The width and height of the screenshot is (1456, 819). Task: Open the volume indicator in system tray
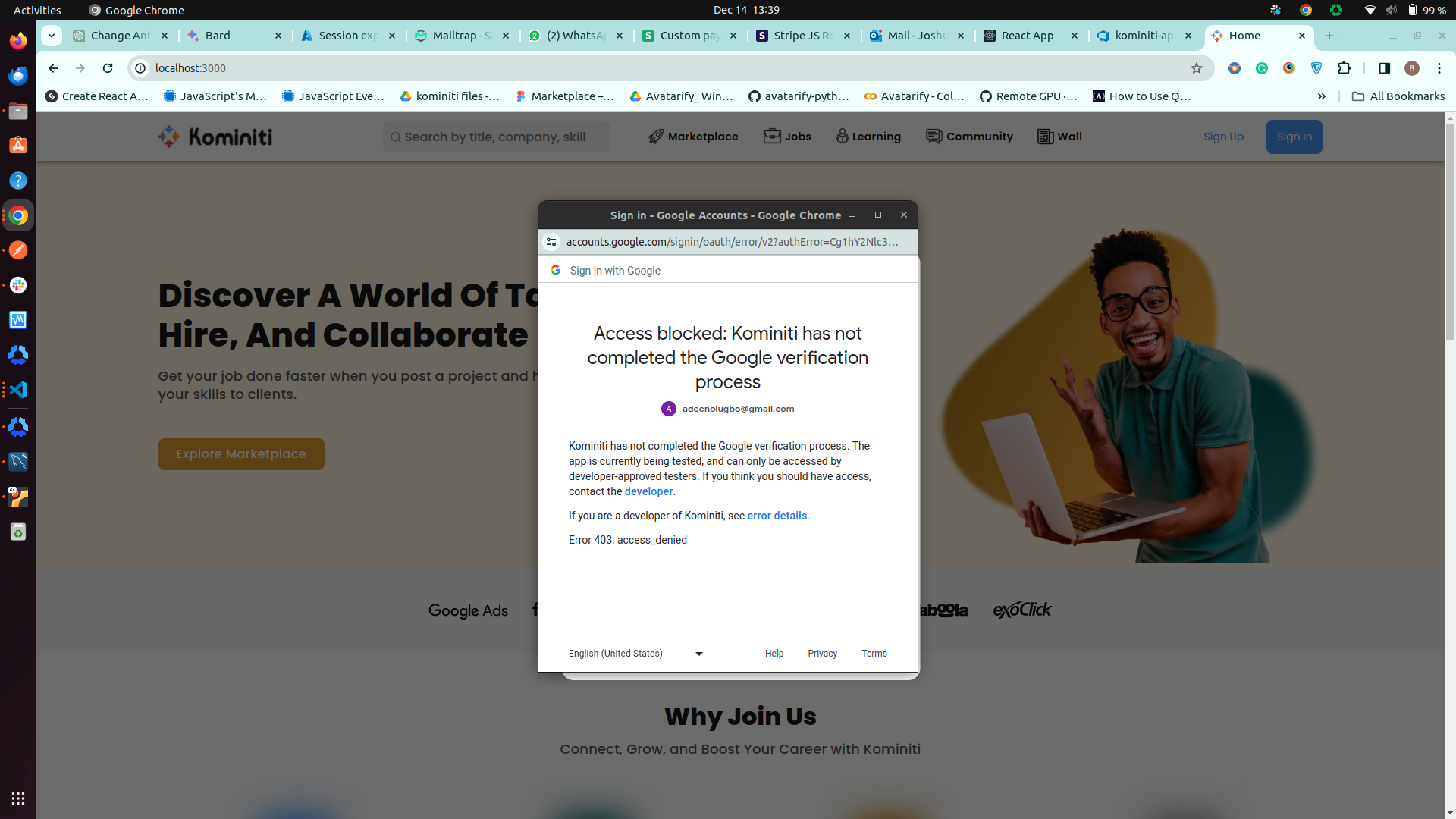(1392, 10)
